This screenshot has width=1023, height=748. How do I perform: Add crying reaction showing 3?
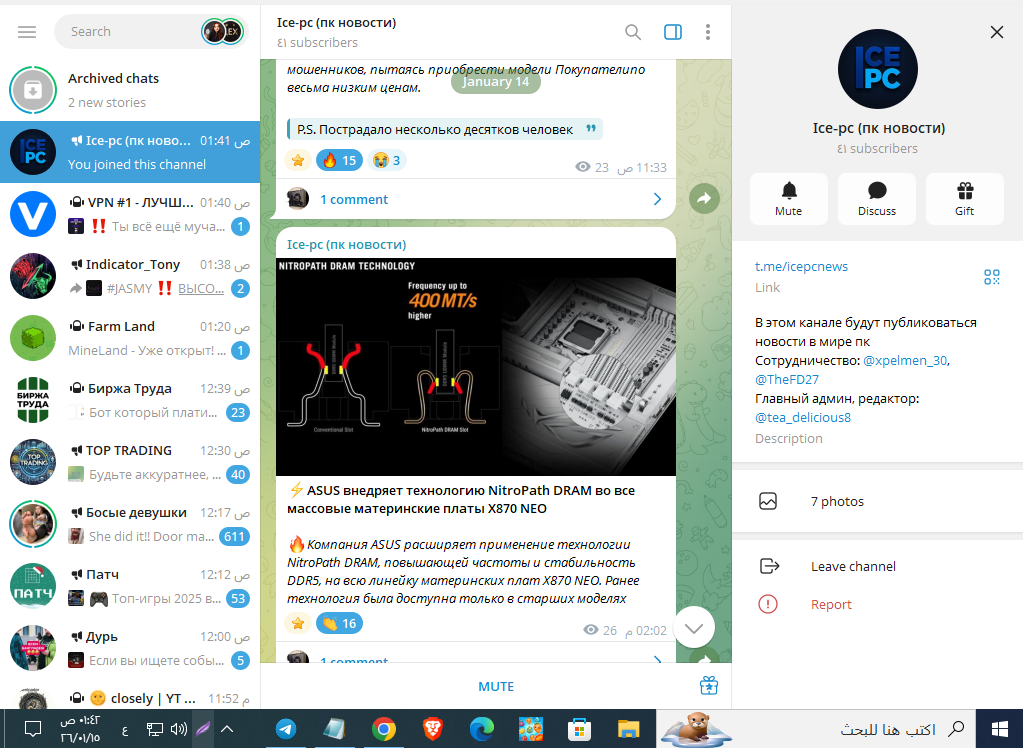click(x=387, y=160)
